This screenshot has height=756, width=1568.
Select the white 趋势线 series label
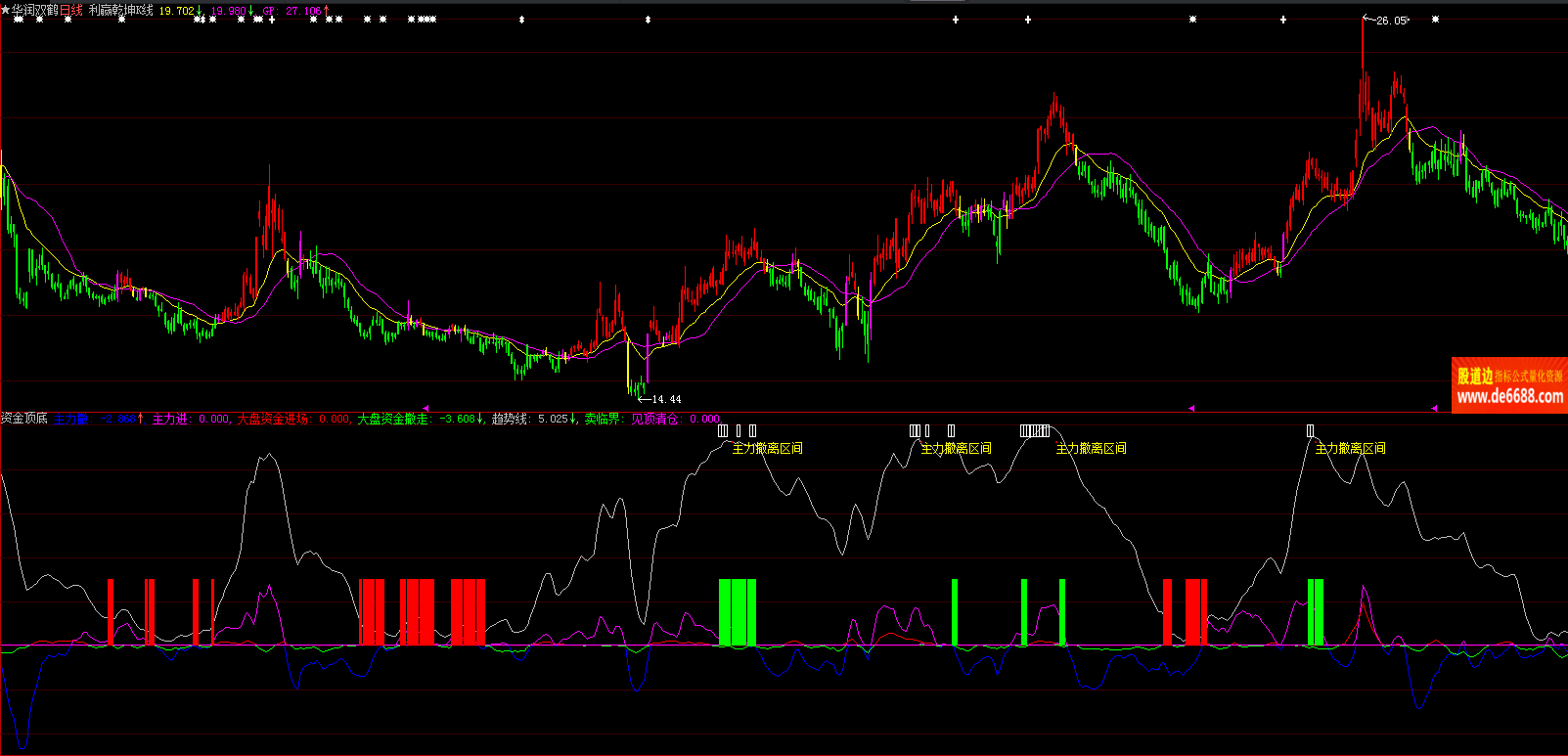(510, 419)
